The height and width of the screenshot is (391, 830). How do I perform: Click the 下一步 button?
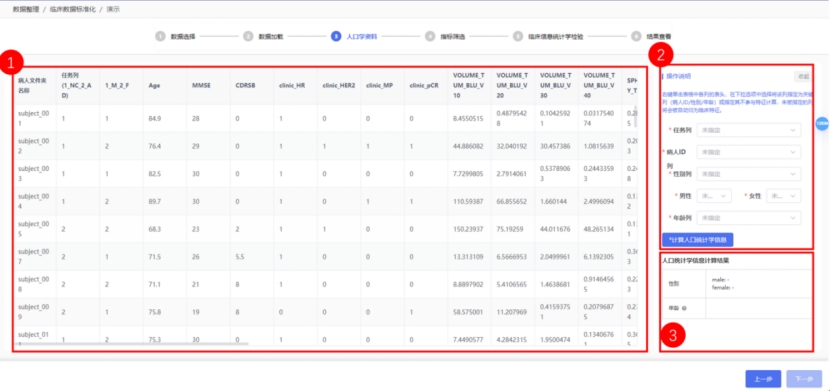(804, 379)
